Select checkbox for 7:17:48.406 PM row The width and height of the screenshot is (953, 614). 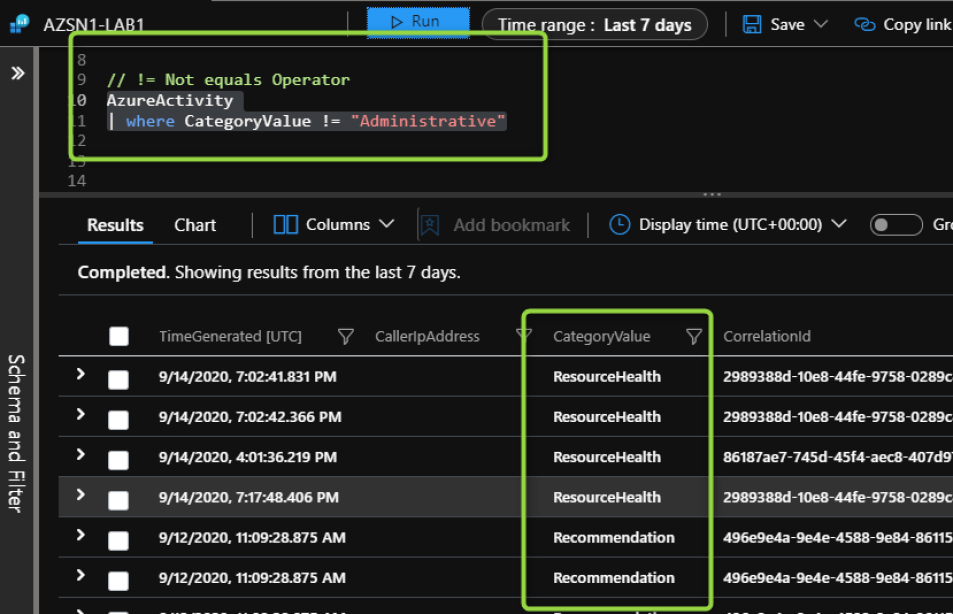118,500
